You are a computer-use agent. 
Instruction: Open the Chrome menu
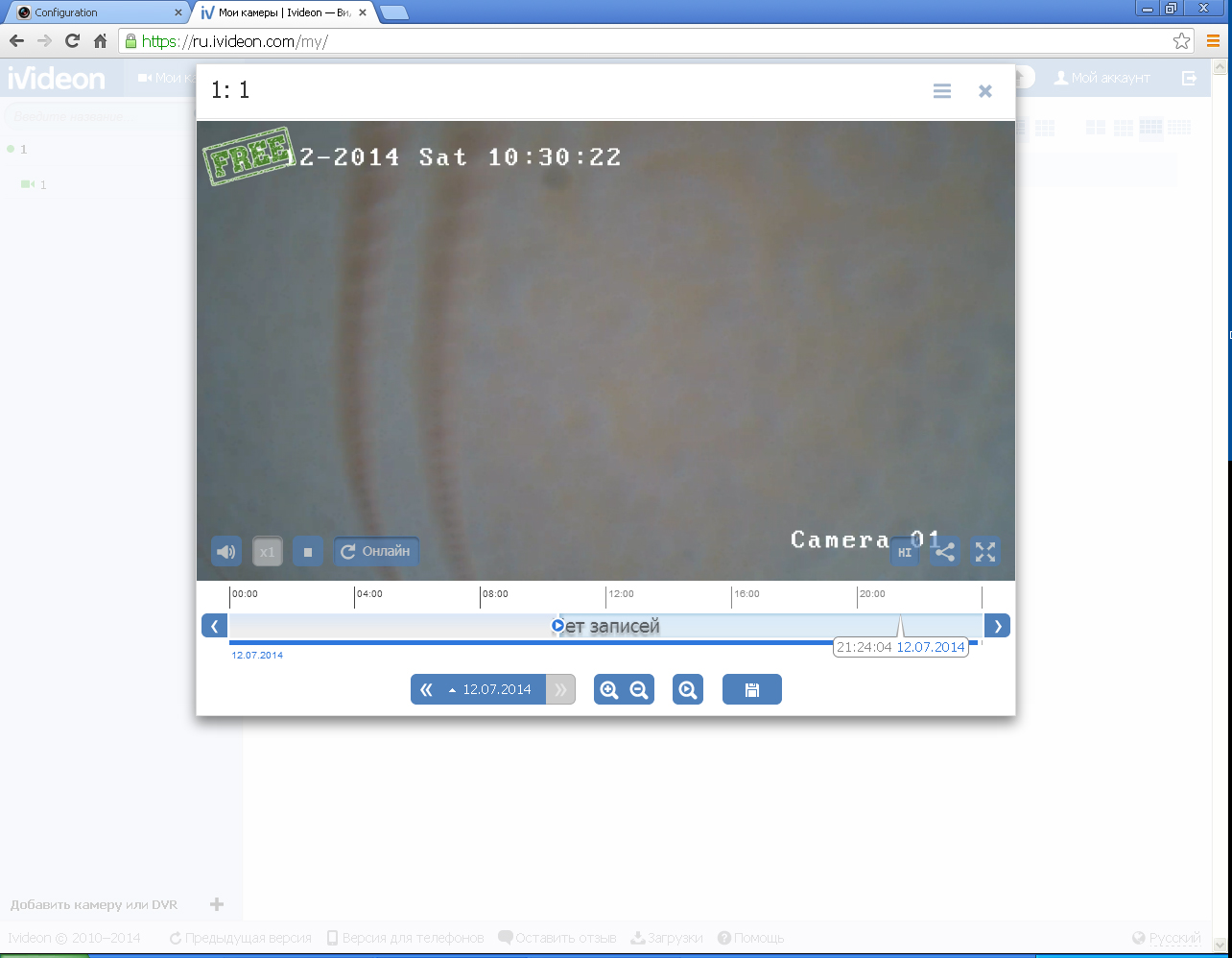pos(1213,41)
